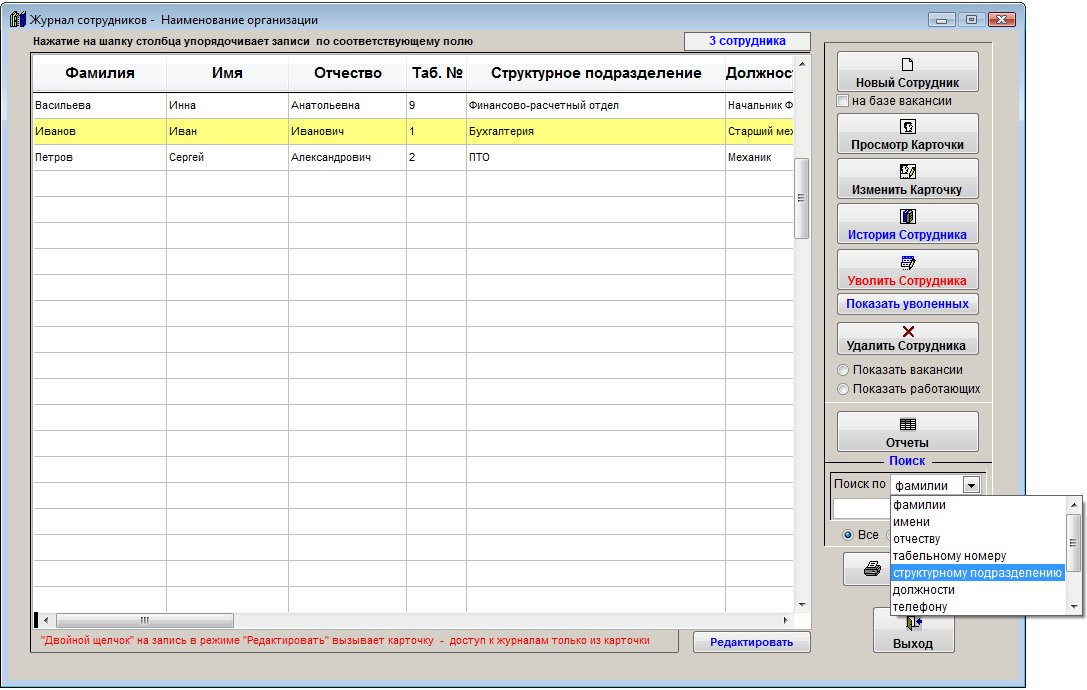
Task: Click the New Employee document icon
Action: [x=907, y=65]
